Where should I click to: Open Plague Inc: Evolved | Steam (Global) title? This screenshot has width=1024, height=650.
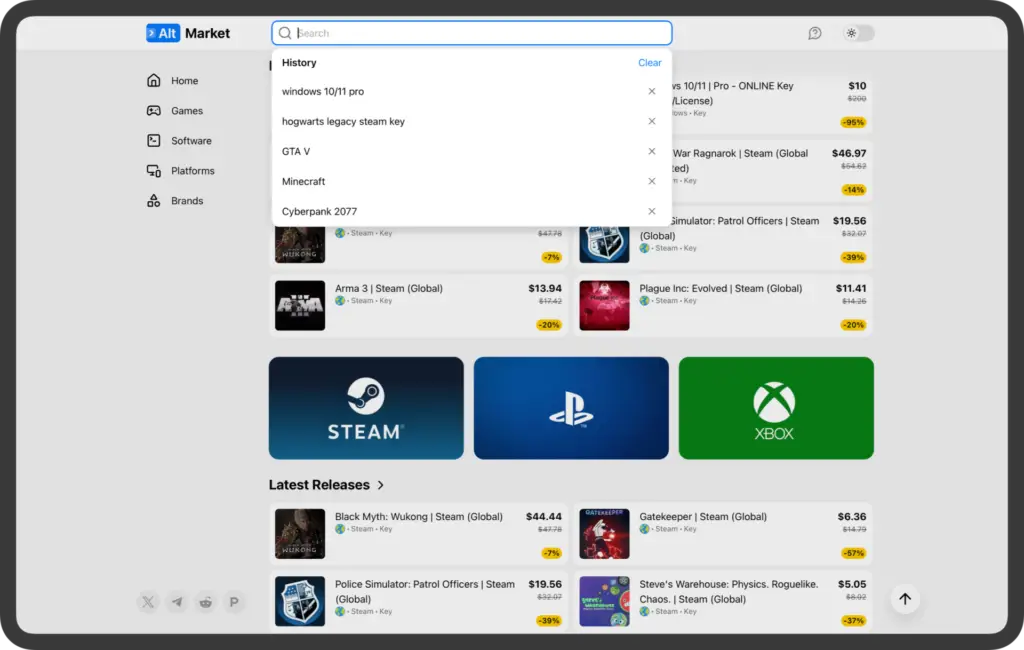[x=720, y=288]
